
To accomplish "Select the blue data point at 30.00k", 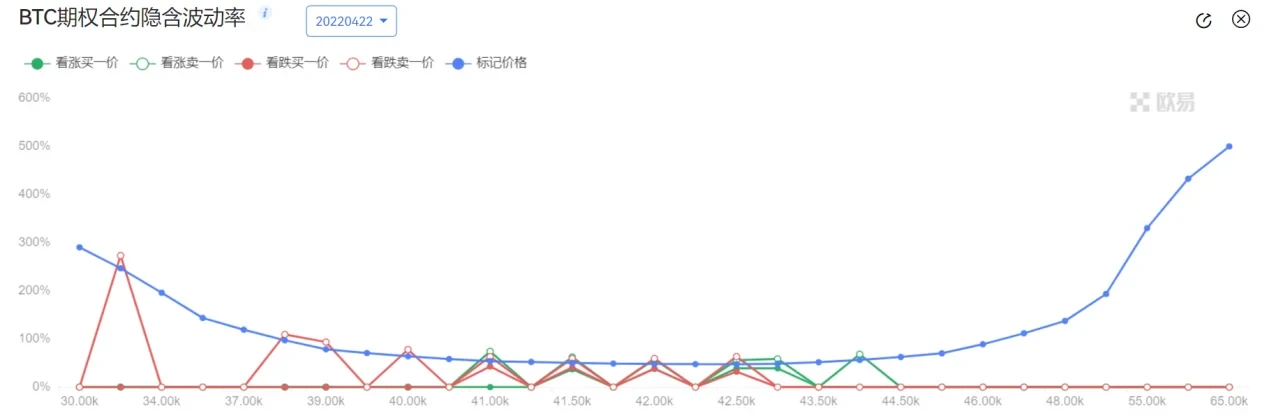I will pos(79,247).
